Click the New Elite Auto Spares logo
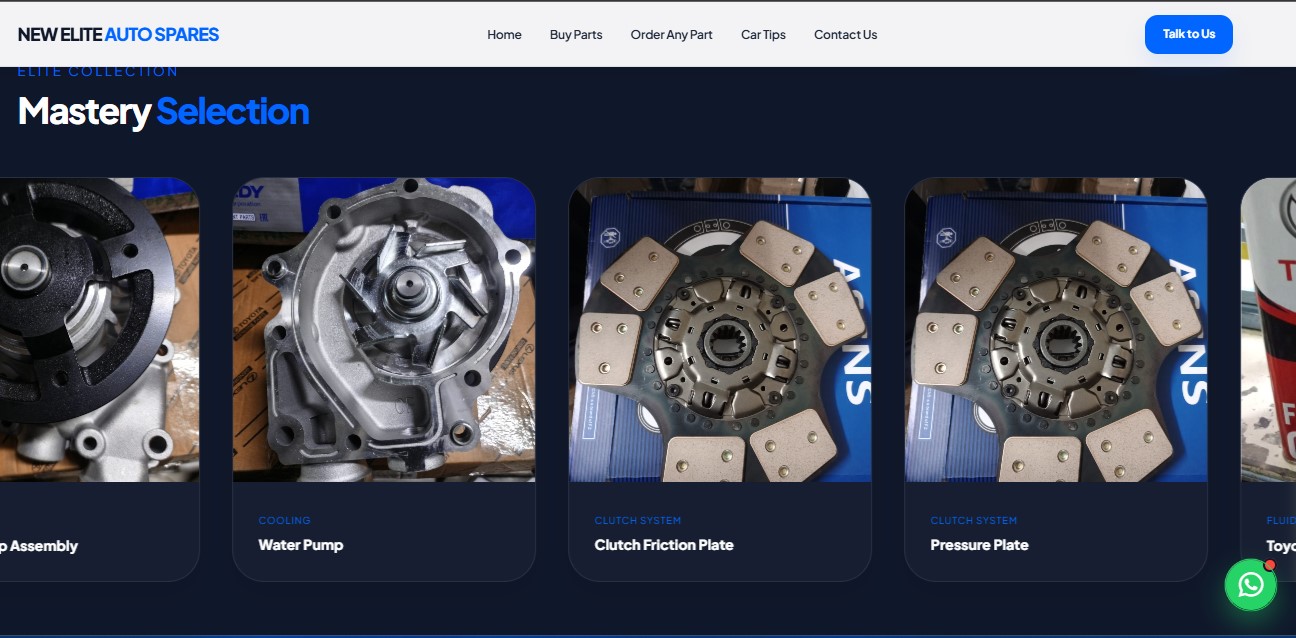 (118, 34)
